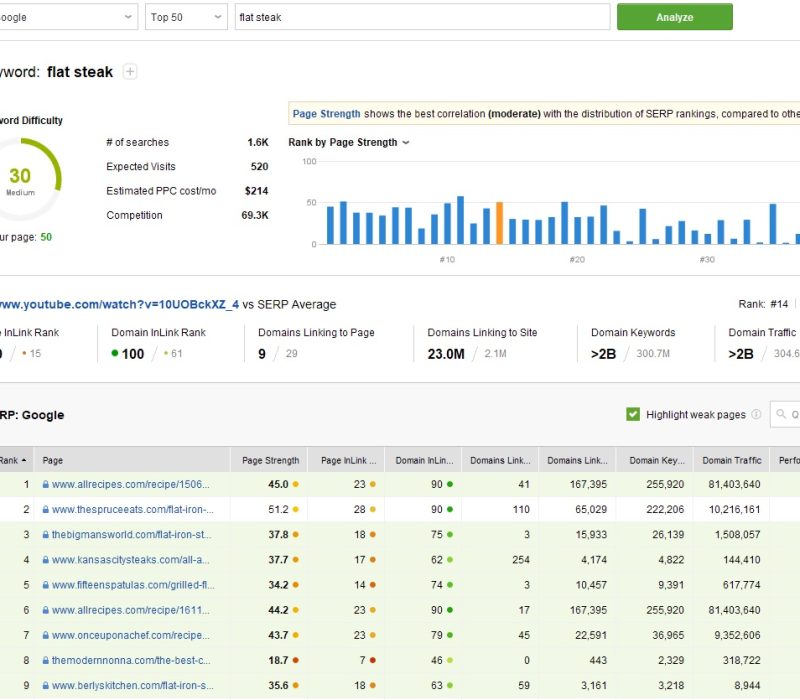Toggle the green checkbox above the SERP table

click(x=632, y=413)
